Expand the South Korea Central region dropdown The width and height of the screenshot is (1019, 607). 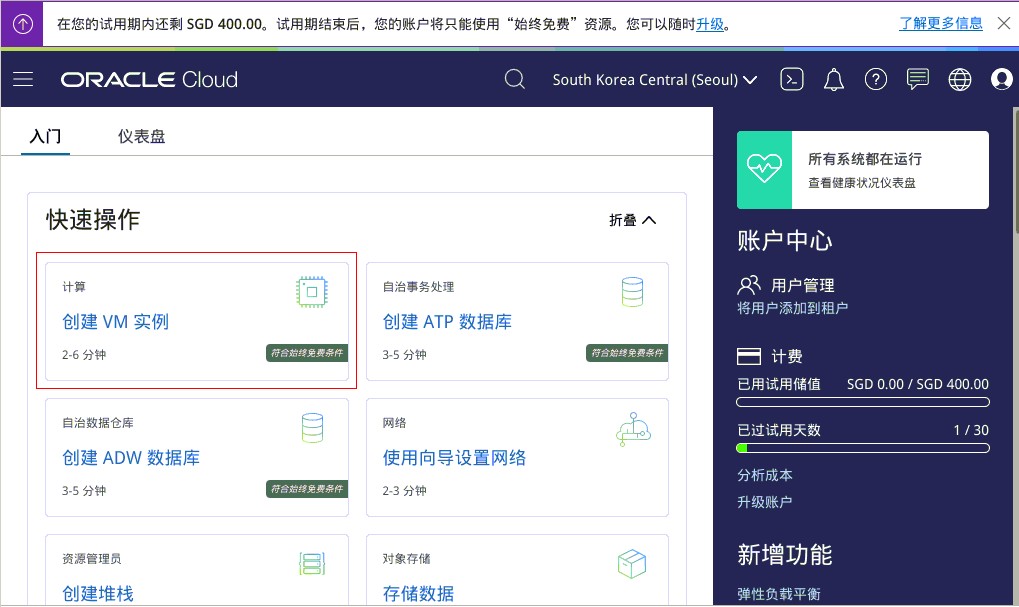point(655,79)
